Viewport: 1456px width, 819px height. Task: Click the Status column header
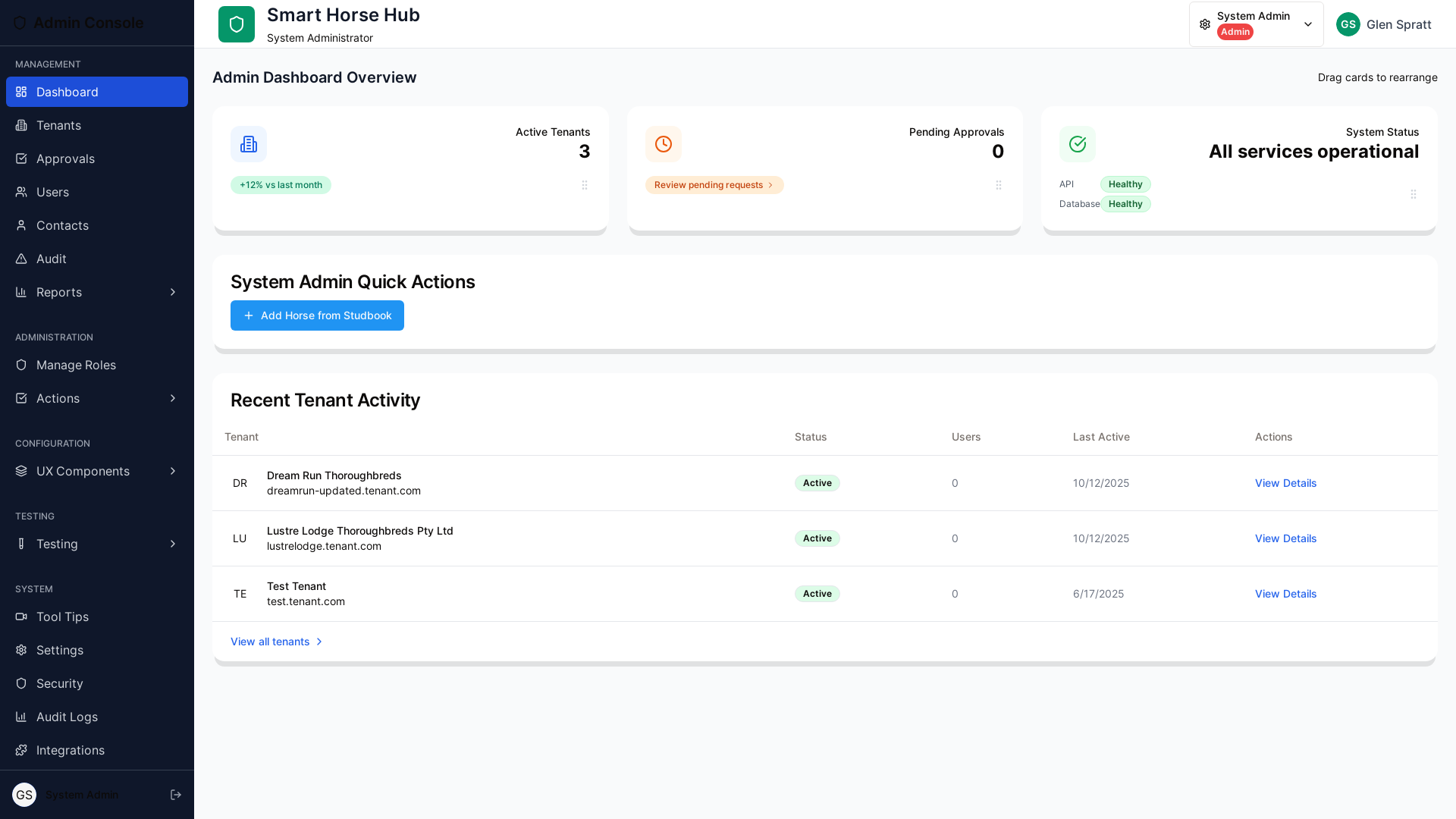tap(811, 437)
